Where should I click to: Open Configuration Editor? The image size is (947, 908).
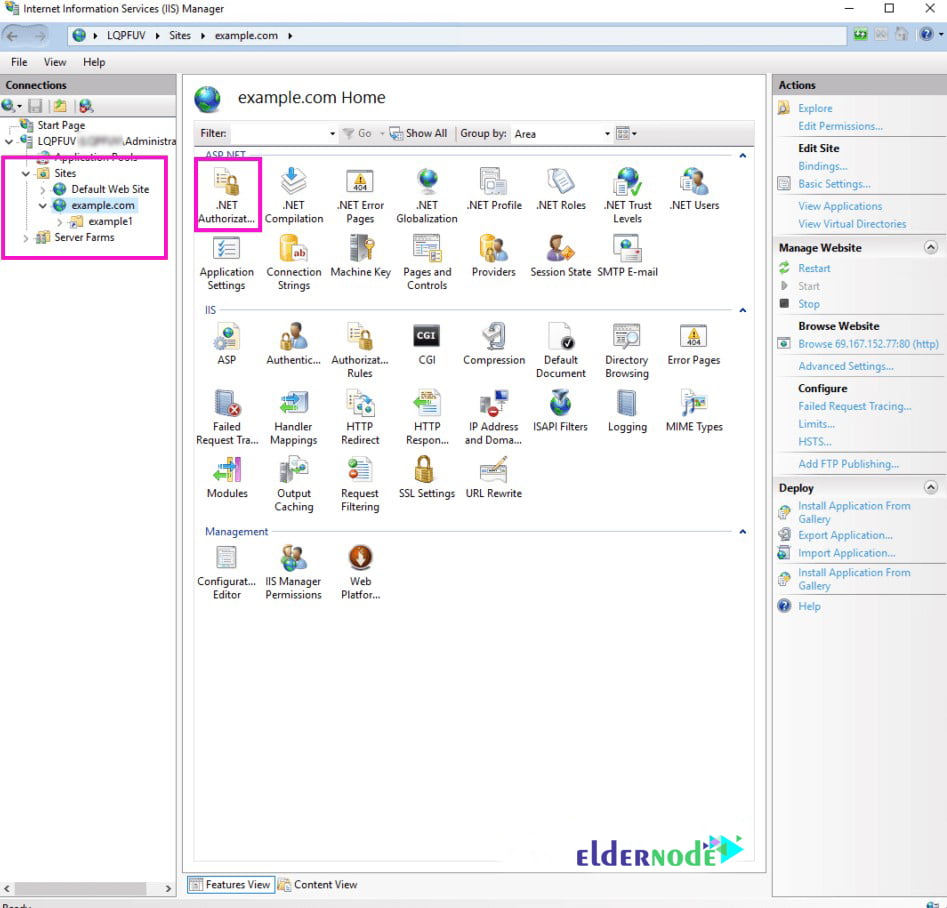[226, 571]
